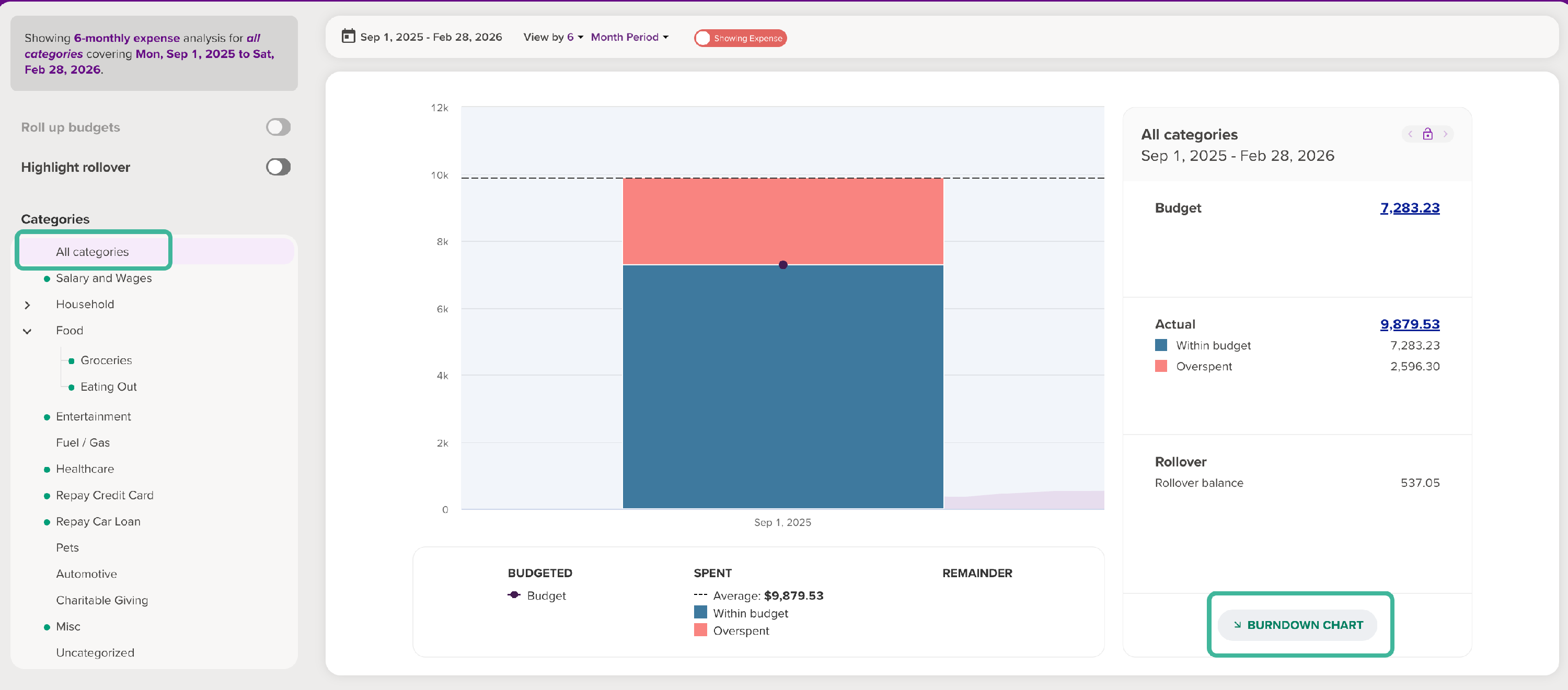Viewport: 1568px width, 690px height.
Task: Turn on Highlight rollover switch
Action: pos(278,167)
